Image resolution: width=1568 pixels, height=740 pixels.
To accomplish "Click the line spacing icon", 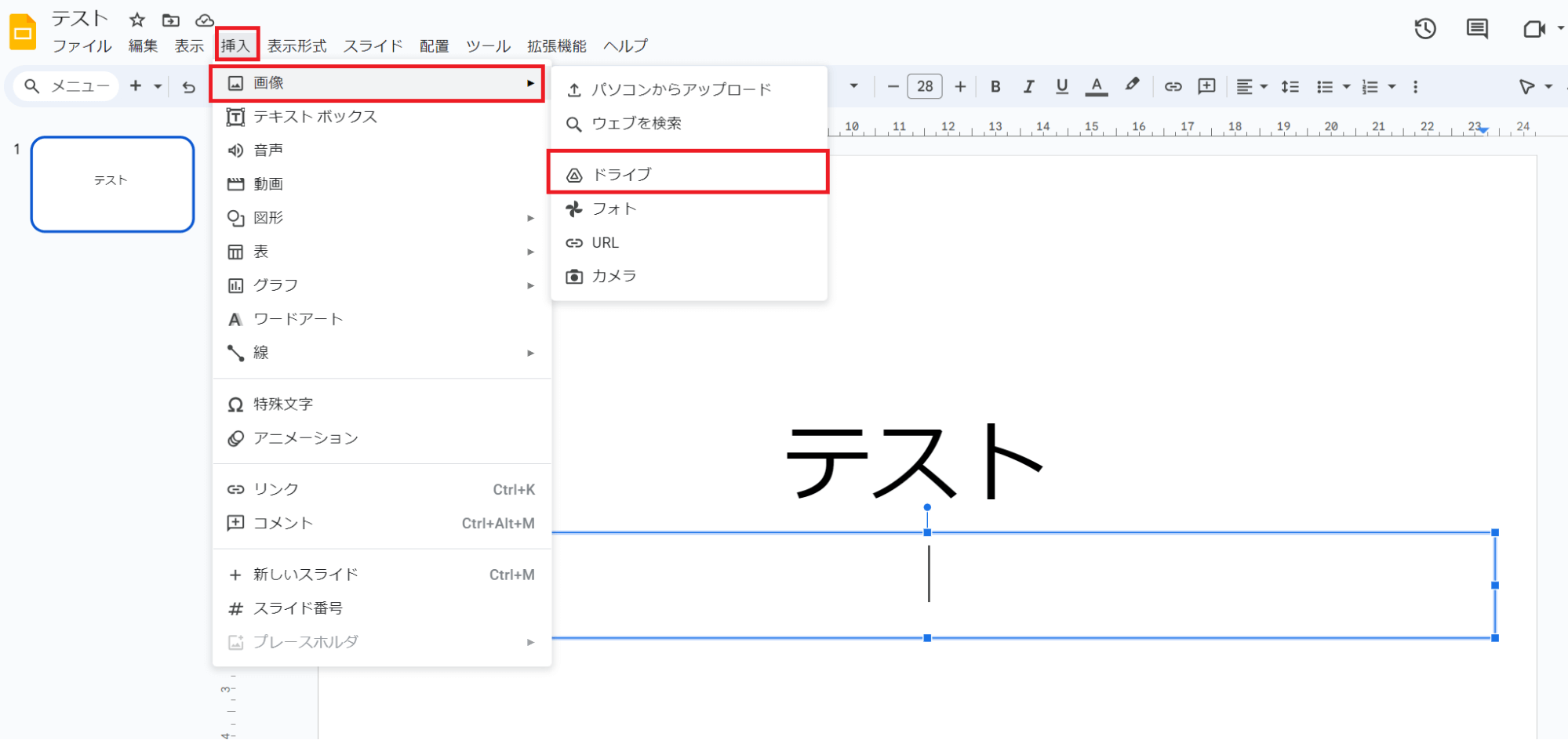I will tap(1290, 86).
